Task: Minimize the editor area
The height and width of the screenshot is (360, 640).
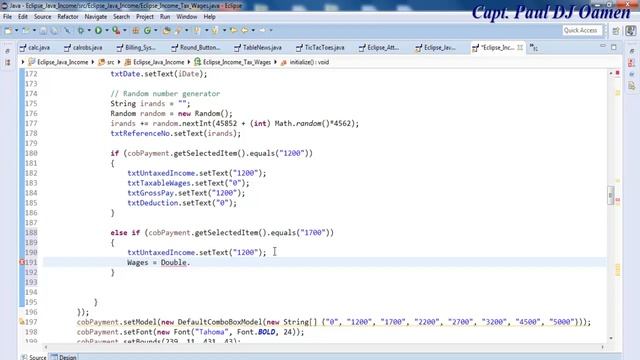Action: click(603, 47)
